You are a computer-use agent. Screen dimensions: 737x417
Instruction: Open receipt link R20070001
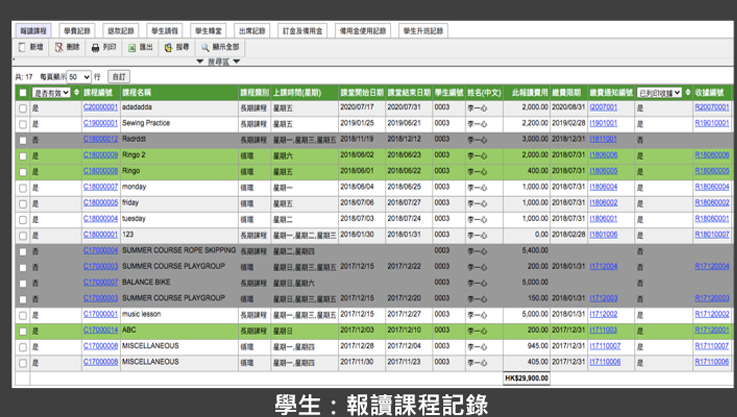tap(712, 108)
